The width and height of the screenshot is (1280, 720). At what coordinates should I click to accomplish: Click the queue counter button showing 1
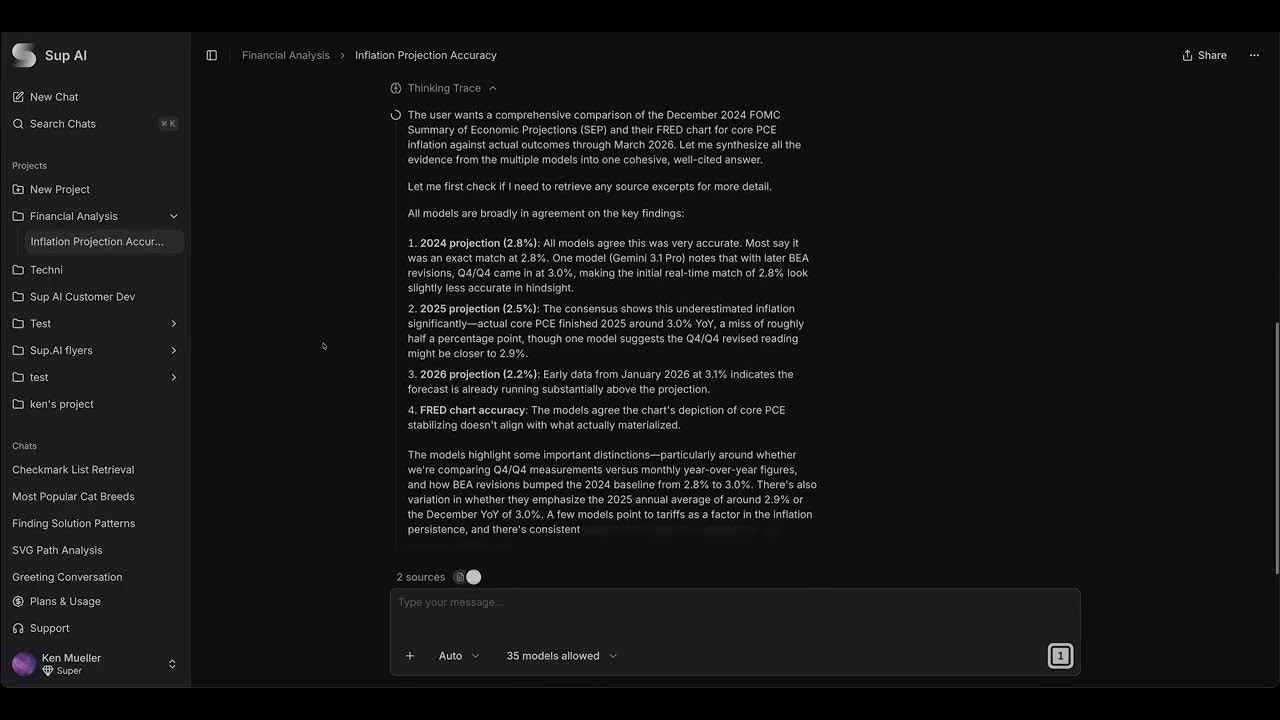click(x=1060, y=656)
